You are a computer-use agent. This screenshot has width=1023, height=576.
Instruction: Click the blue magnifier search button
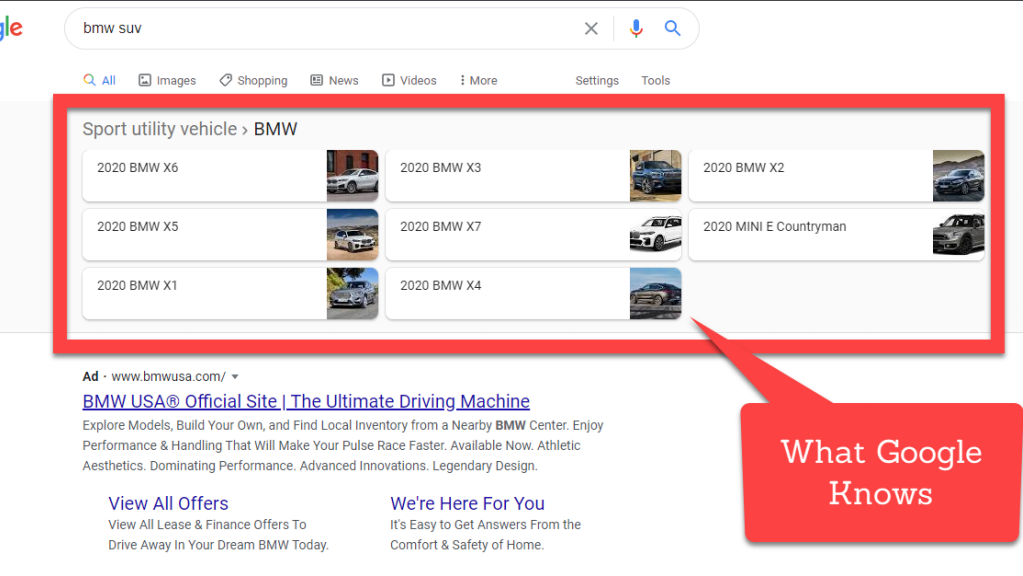point(673,29)
